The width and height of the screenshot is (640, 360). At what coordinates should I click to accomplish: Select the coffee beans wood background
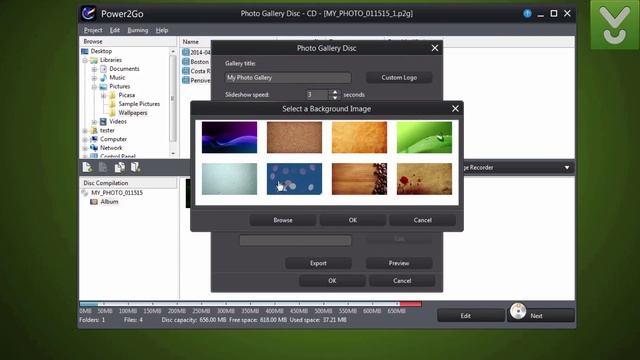pyautogui.click(x=359, y=179)
